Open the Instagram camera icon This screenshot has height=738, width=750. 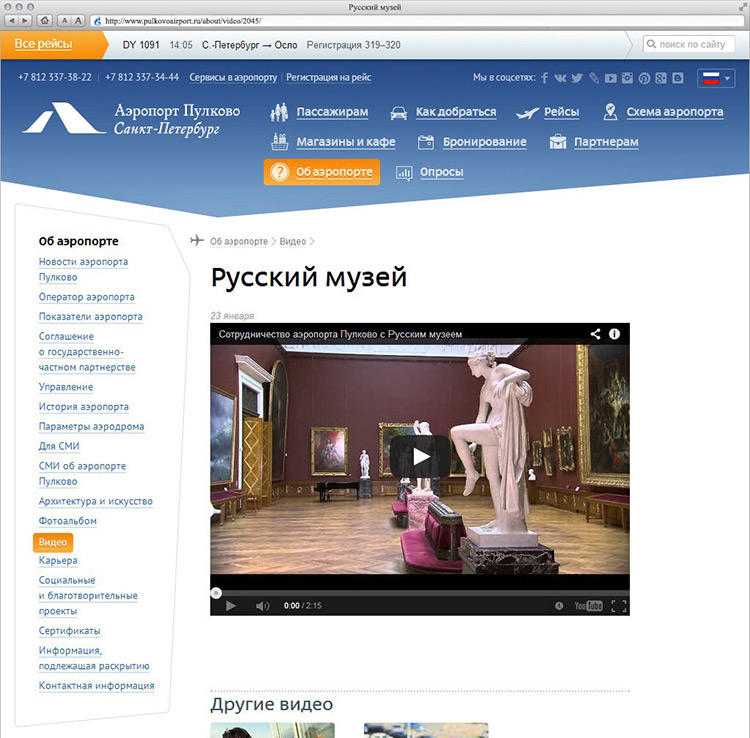pyautogui.click(x=627, y=78)
